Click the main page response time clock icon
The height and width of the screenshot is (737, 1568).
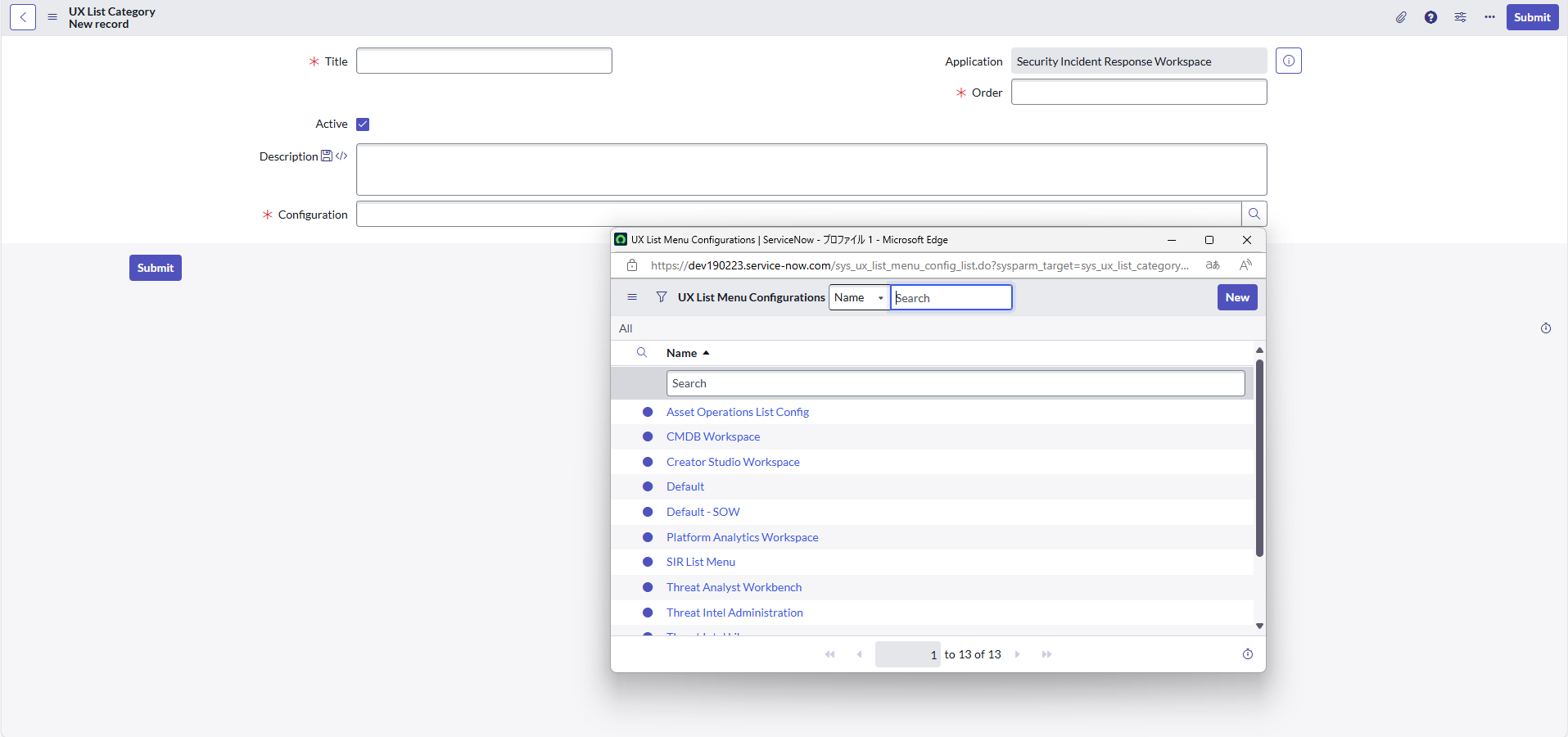[1546, 328]
